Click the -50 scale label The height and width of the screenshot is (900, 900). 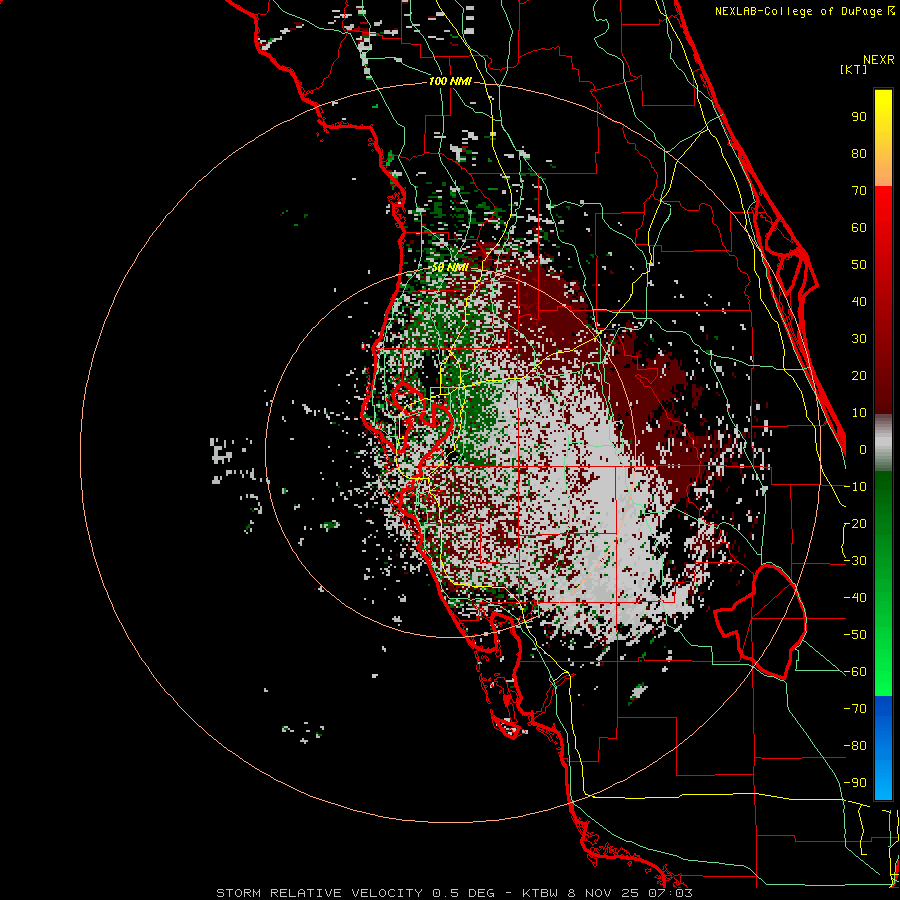click(x=855, y=635)
